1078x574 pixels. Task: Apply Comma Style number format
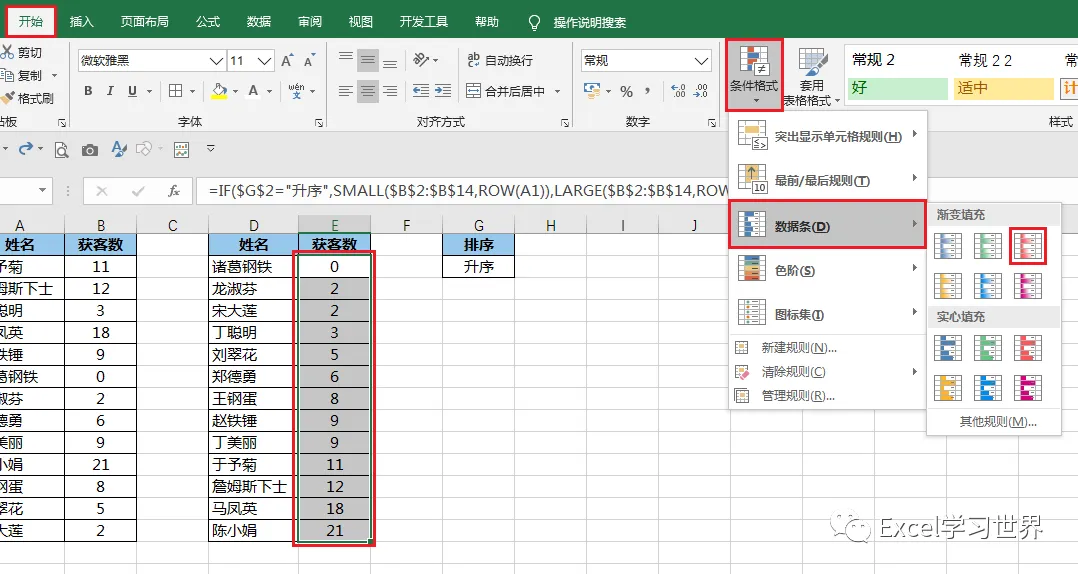pyautogui.click(x=648, y=91)
